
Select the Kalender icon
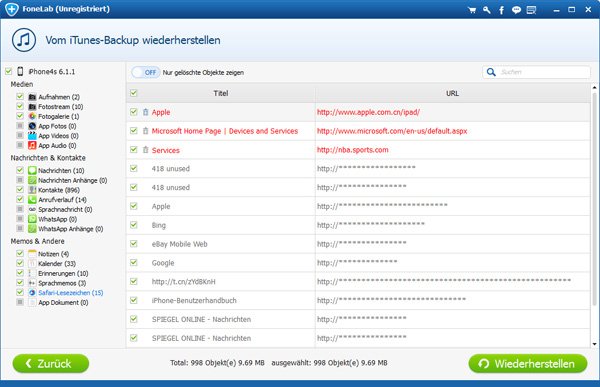[x=32, y=263]
